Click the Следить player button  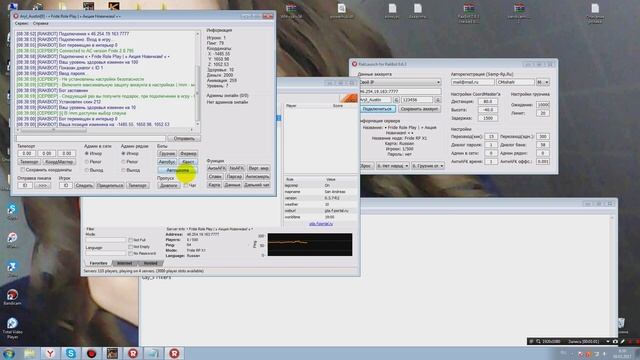click(x=84, y=185)
